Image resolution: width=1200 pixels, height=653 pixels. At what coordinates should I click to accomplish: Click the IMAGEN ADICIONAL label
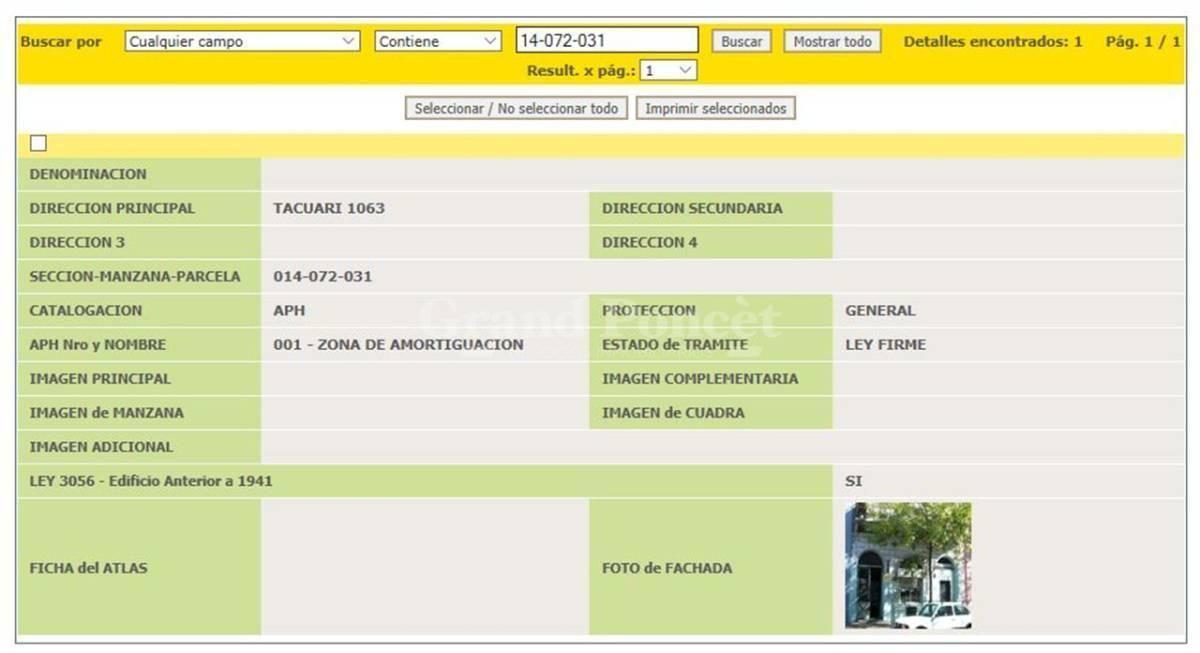[x=101, y=447]
